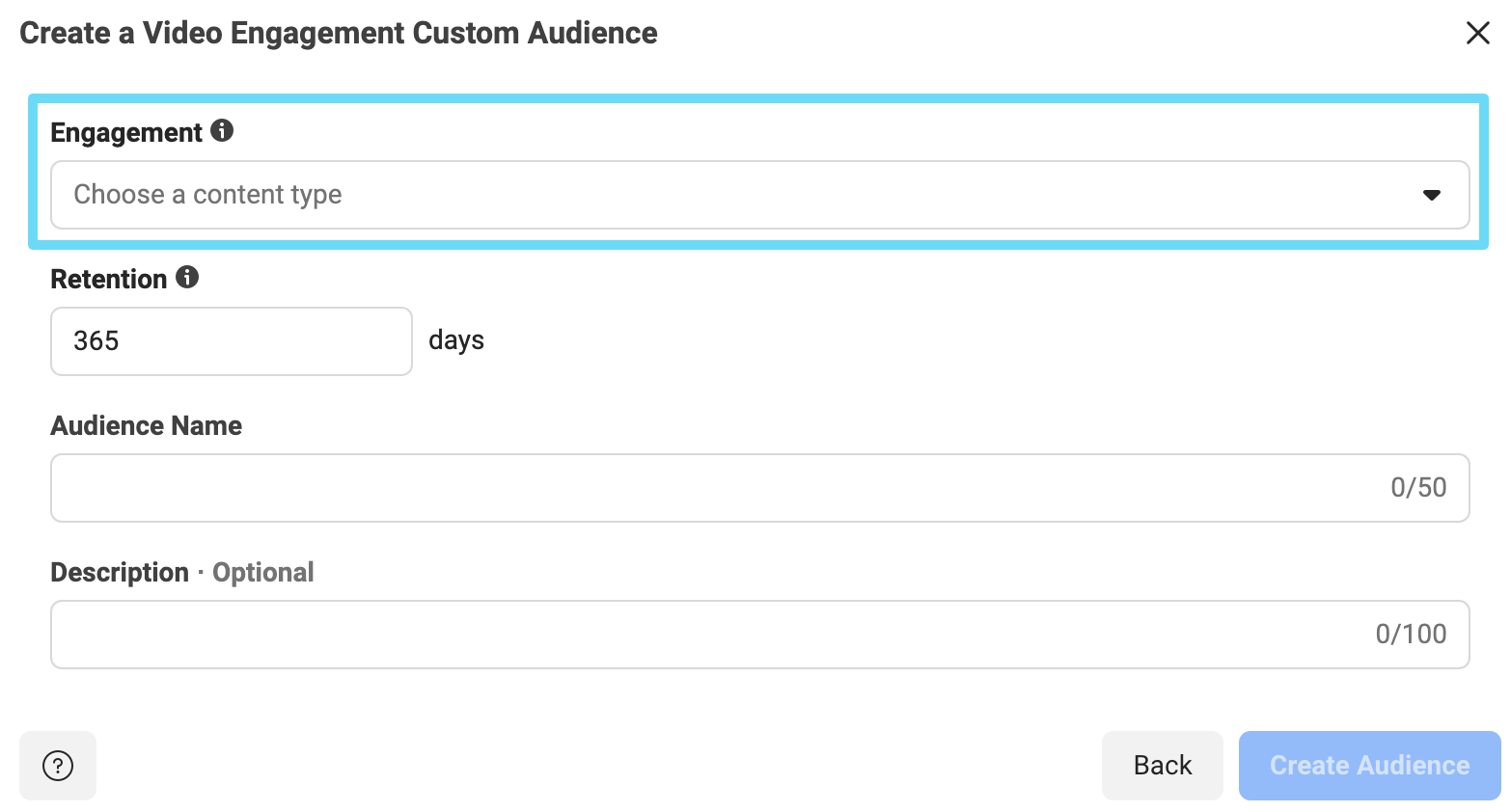Click the Engagement section label
Screen dimensions: 1511x812
126,132
